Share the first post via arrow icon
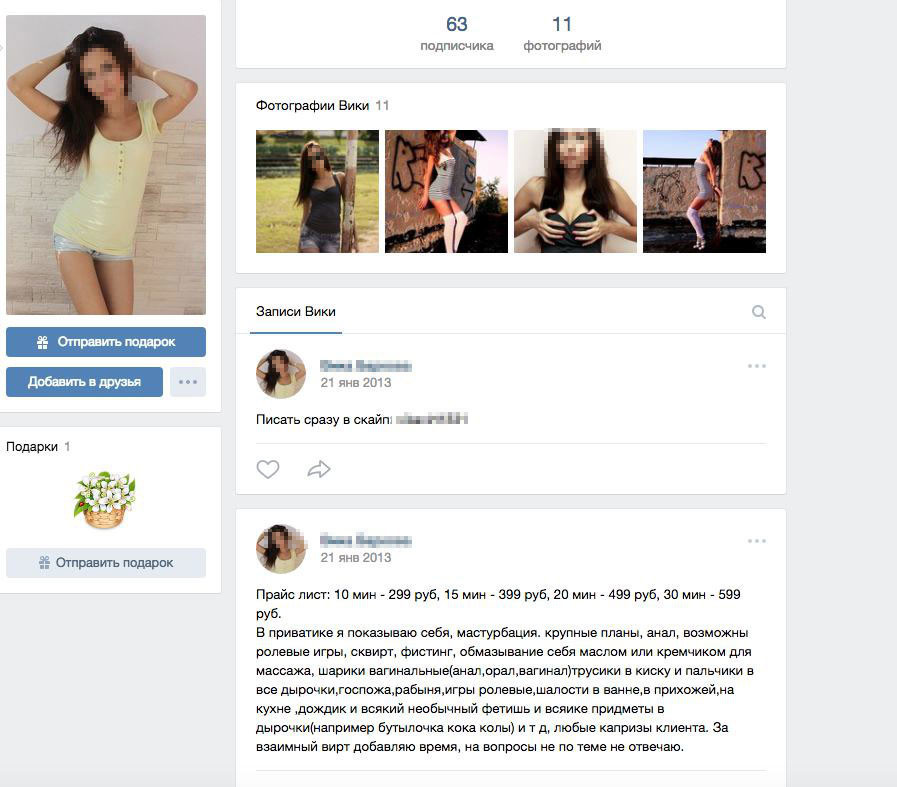The width and height of the screenshot is (897, 787). (319, 469)
